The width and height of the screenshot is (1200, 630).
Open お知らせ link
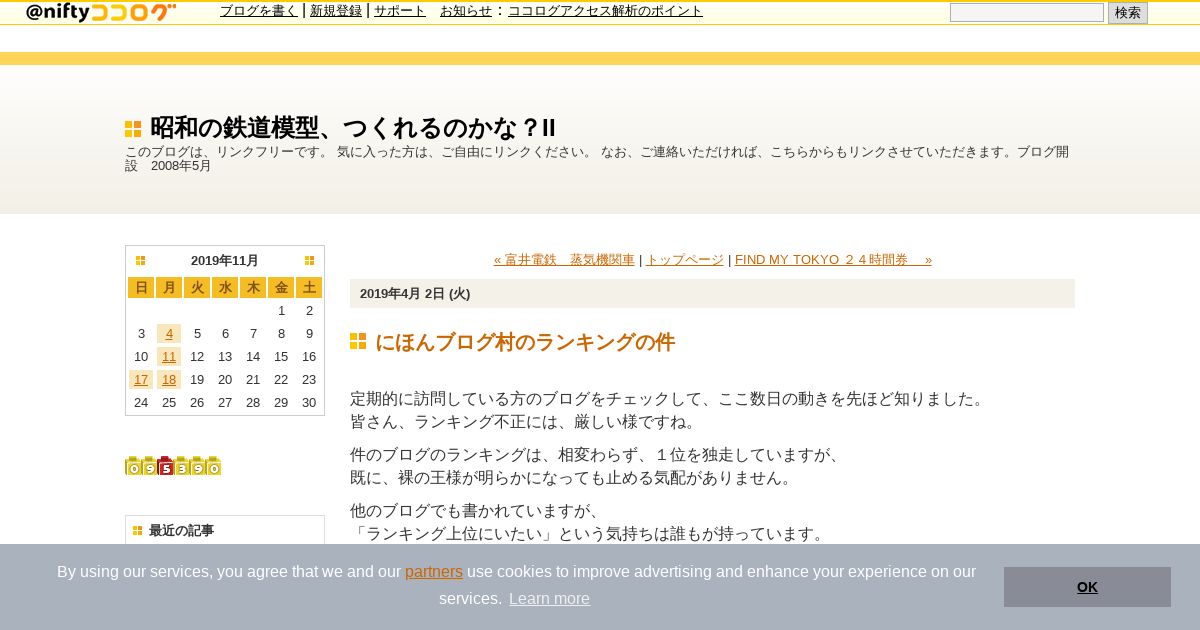(x=466, y=11)
